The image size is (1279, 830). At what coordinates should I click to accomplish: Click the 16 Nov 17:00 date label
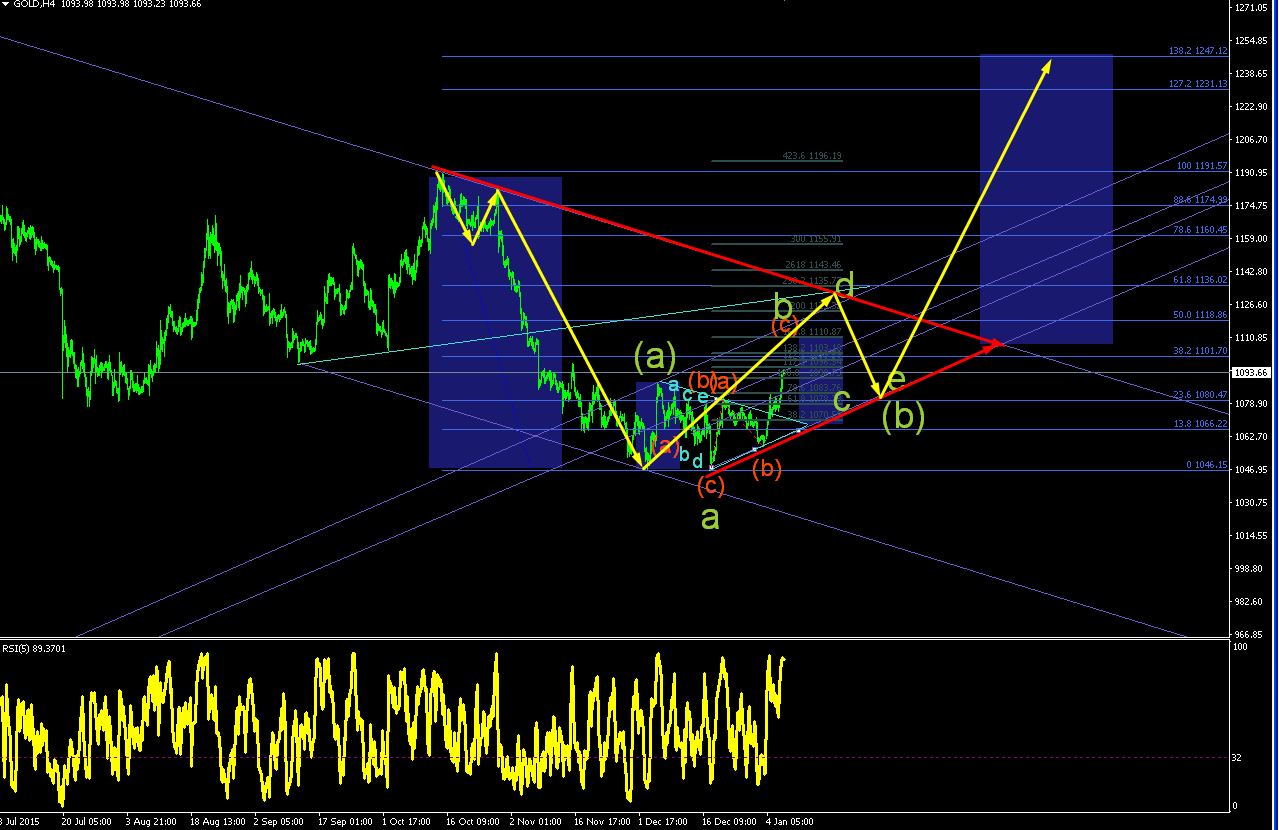(x=600, y=822)
